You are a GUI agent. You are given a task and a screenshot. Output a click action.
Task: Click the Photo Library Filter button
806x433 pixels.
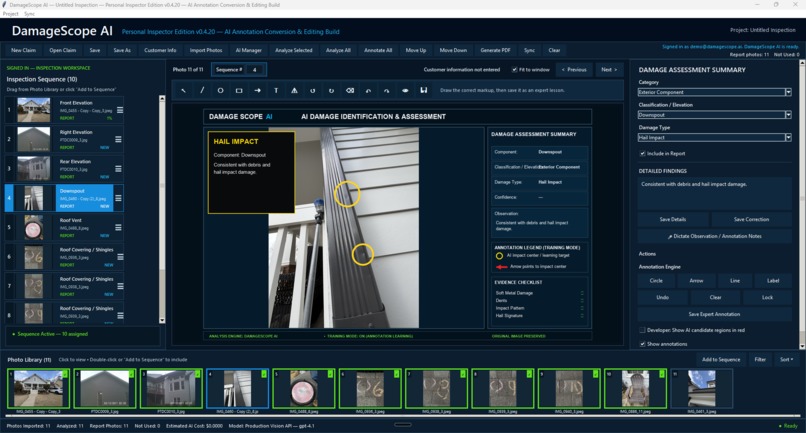click(x=760, y=359)
